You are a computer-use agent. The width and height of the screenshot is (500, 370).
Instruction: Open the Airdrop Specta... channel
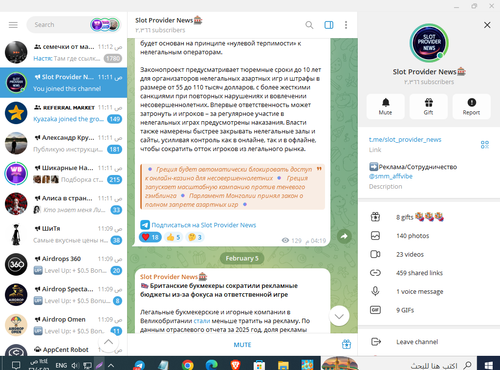click(63, 295)
